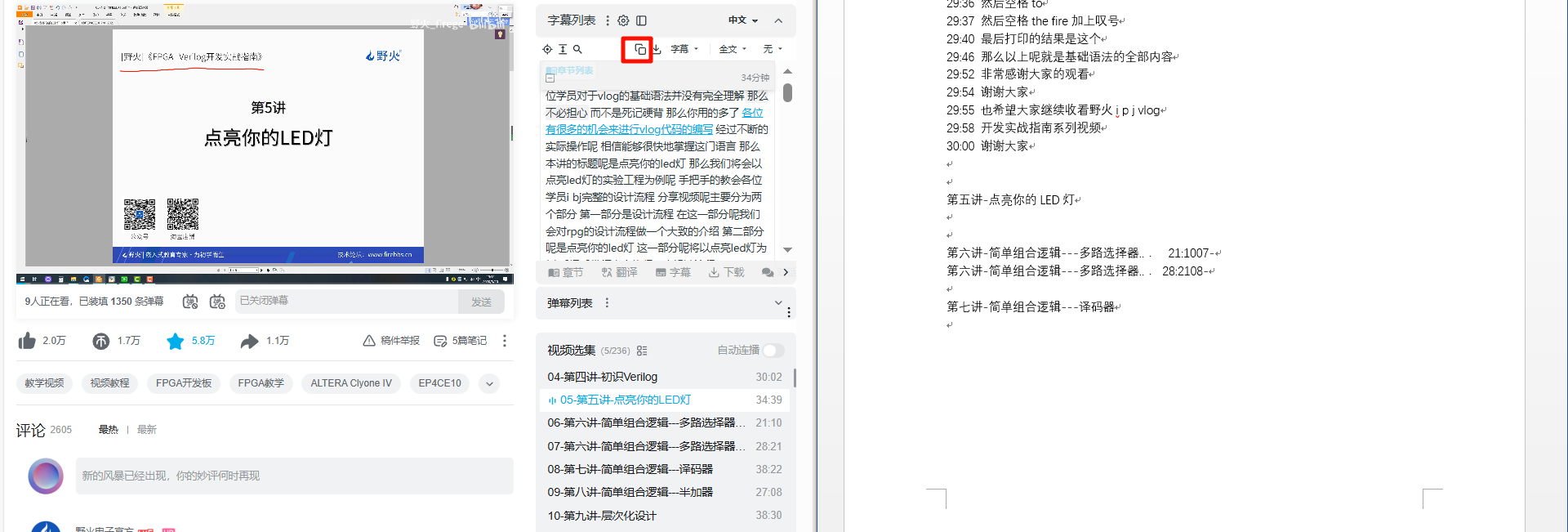1568x532 pixels.
Task: Click document line 第五讲-点亮你的 LED 灯
Action: 1011,199
